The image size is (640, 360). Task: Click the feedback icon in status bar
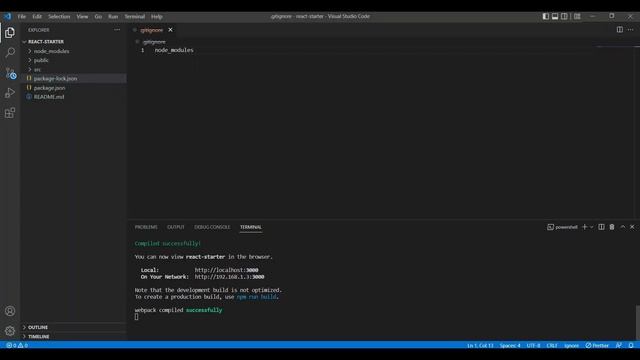point(619,345)
